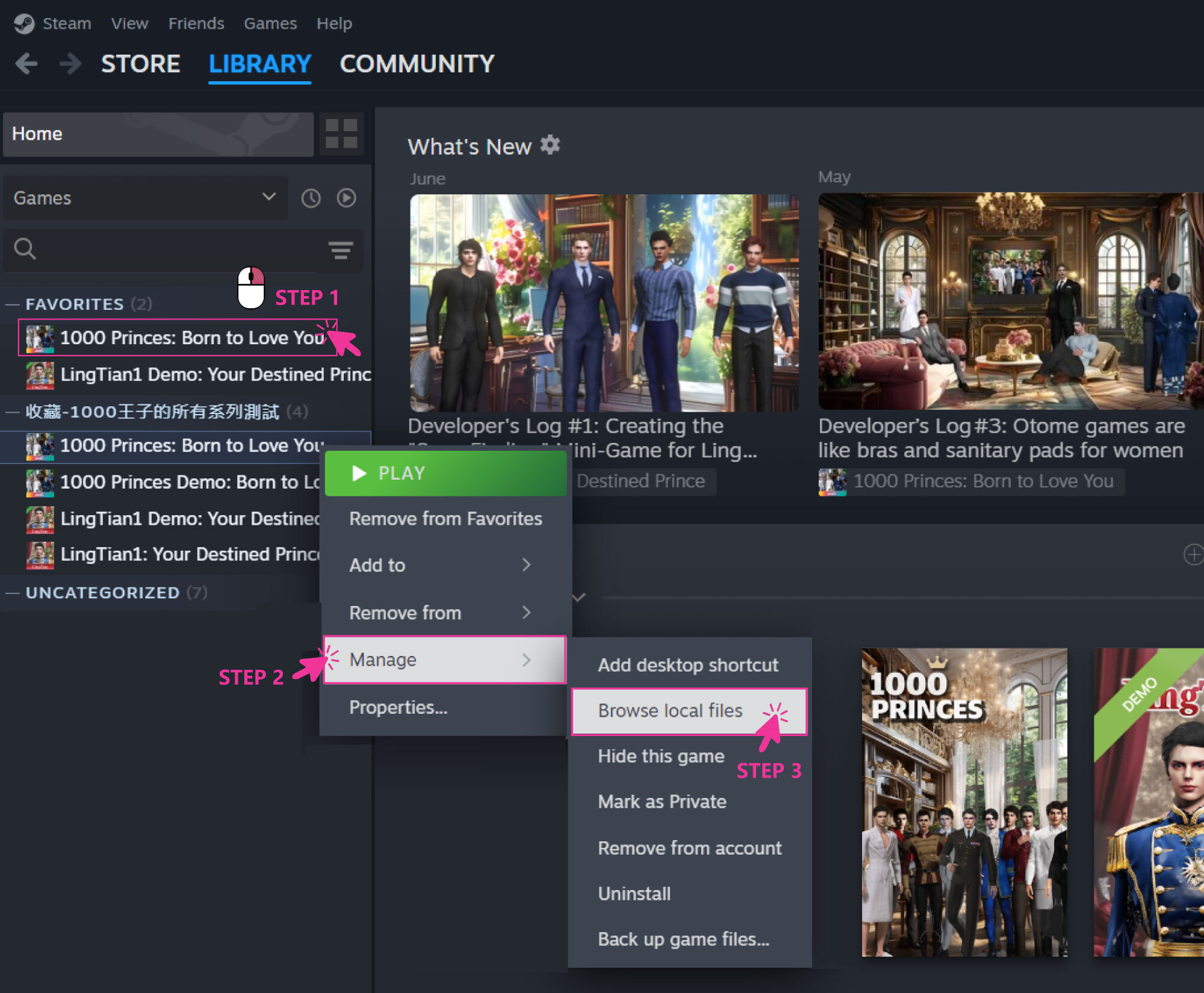The image size is (1204, 993).
Task: Click the small game icon under Developer's Log #3
Action: (x=832, y=482)
